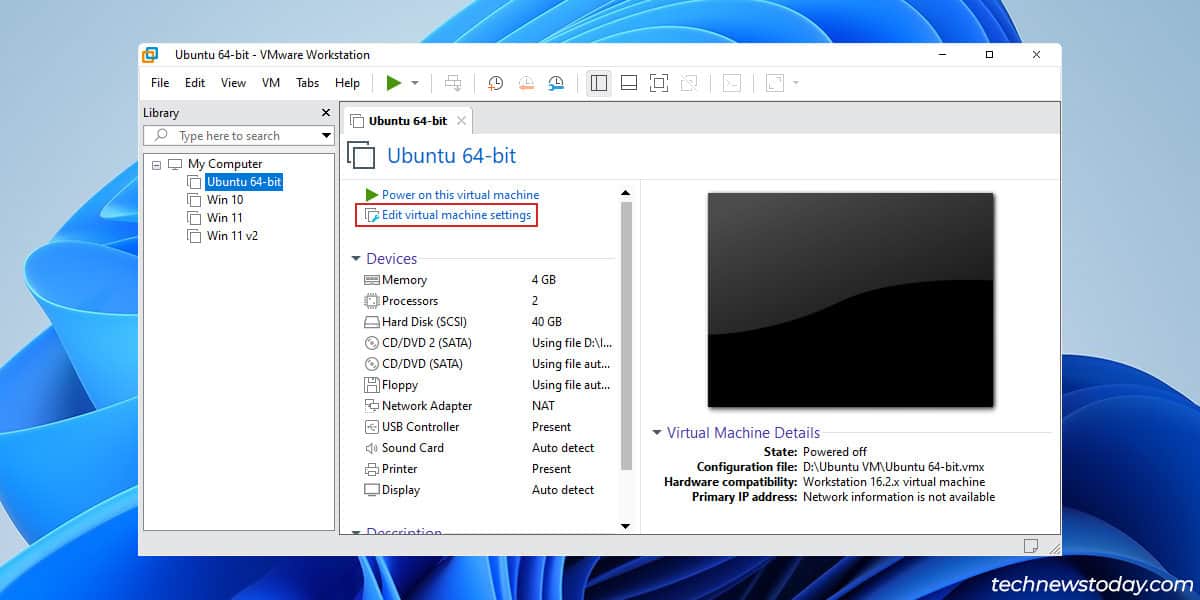
Task: Open the File menu
Action: 160,83
